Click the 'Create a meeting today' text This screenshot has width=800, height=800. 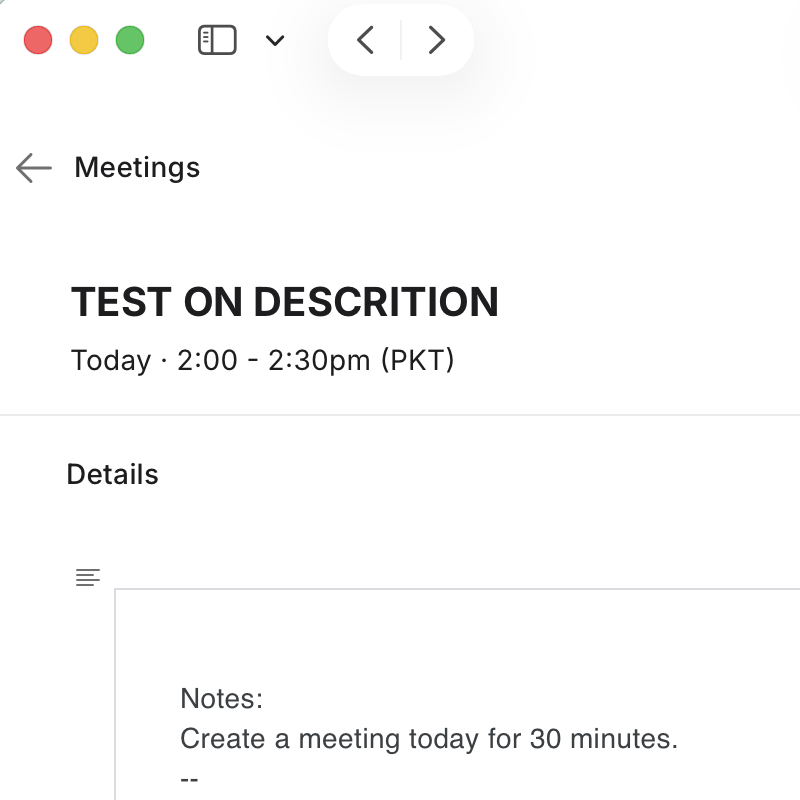click(428, 739)
